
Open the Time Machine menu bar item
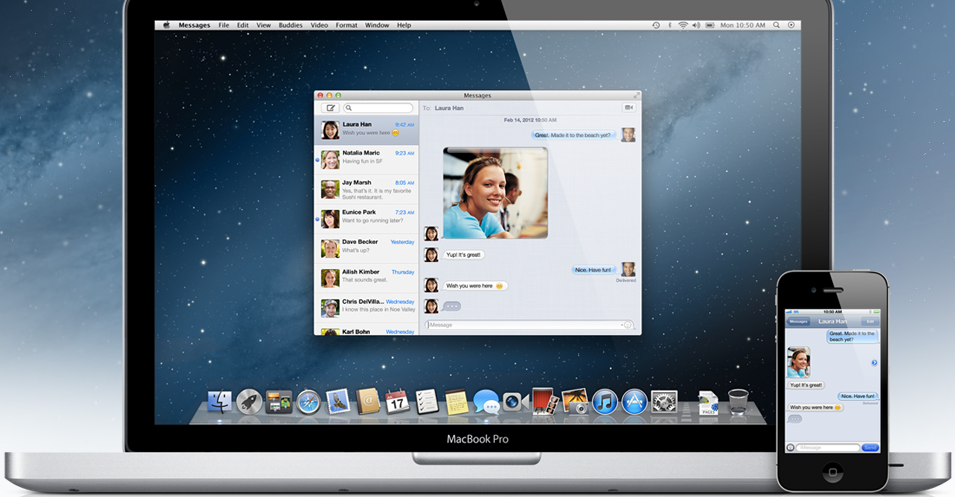point(656,24)
